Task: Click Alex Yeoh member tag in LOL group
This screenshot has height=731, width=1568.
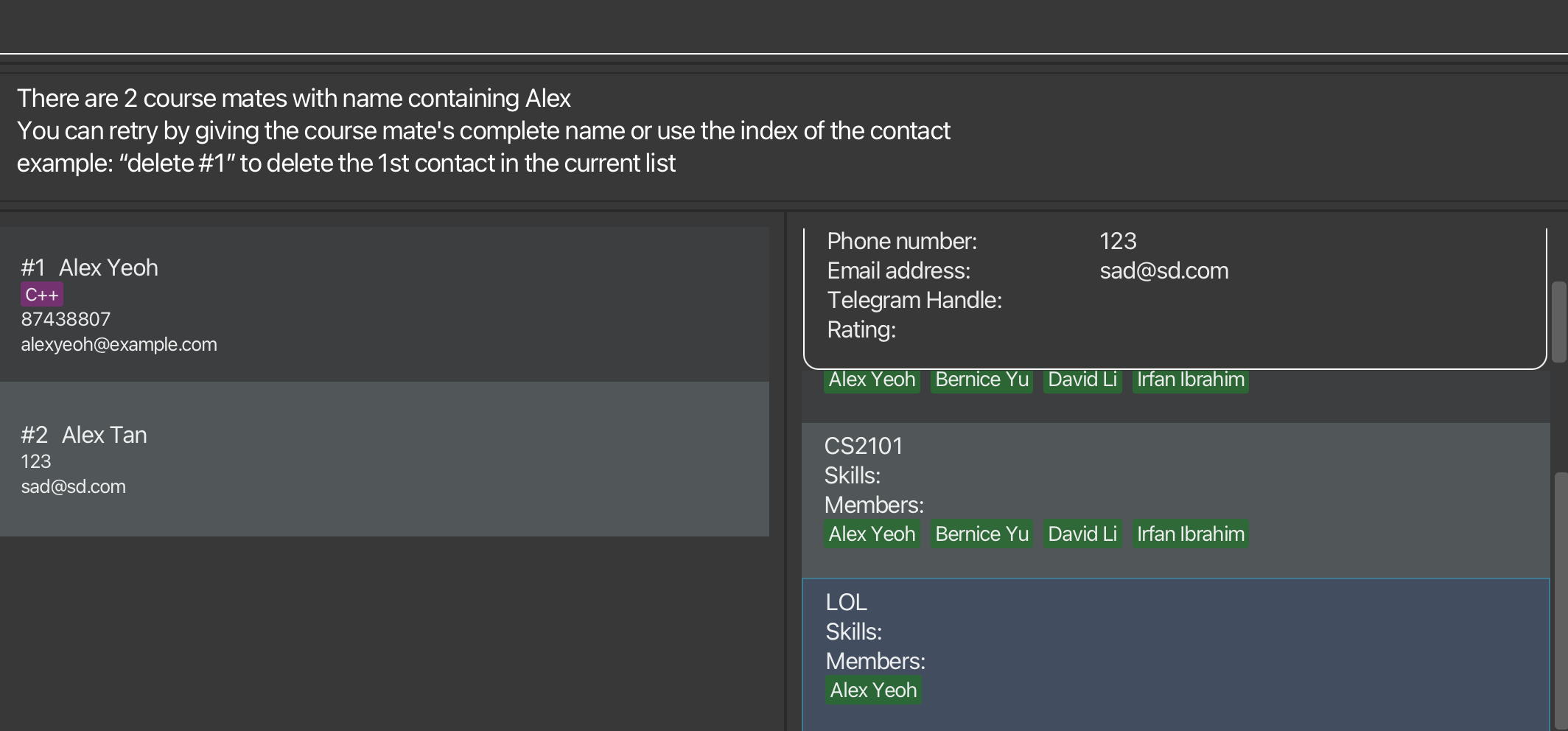Action: click(873, 690)
